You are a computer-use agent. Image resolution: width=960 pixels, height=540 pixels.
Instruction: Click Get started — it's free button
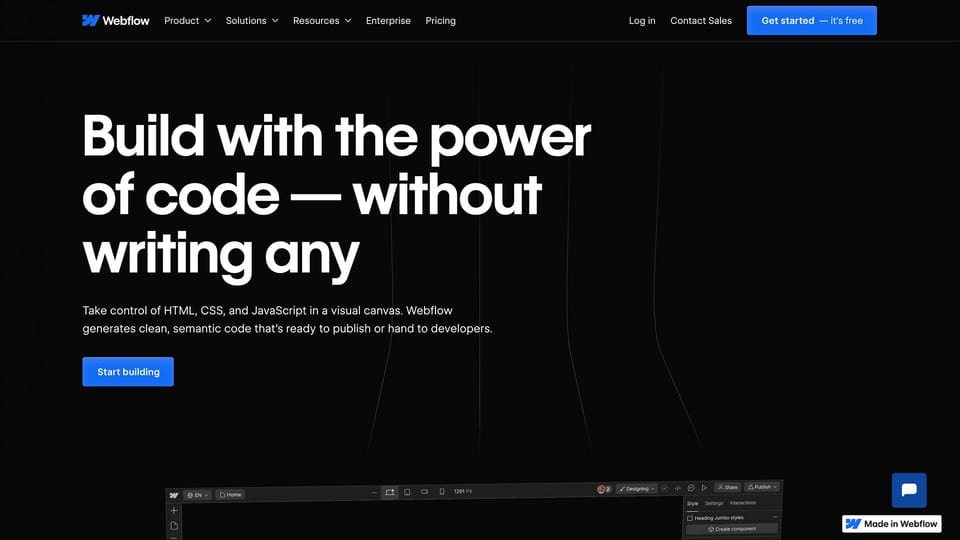(811, 20)
